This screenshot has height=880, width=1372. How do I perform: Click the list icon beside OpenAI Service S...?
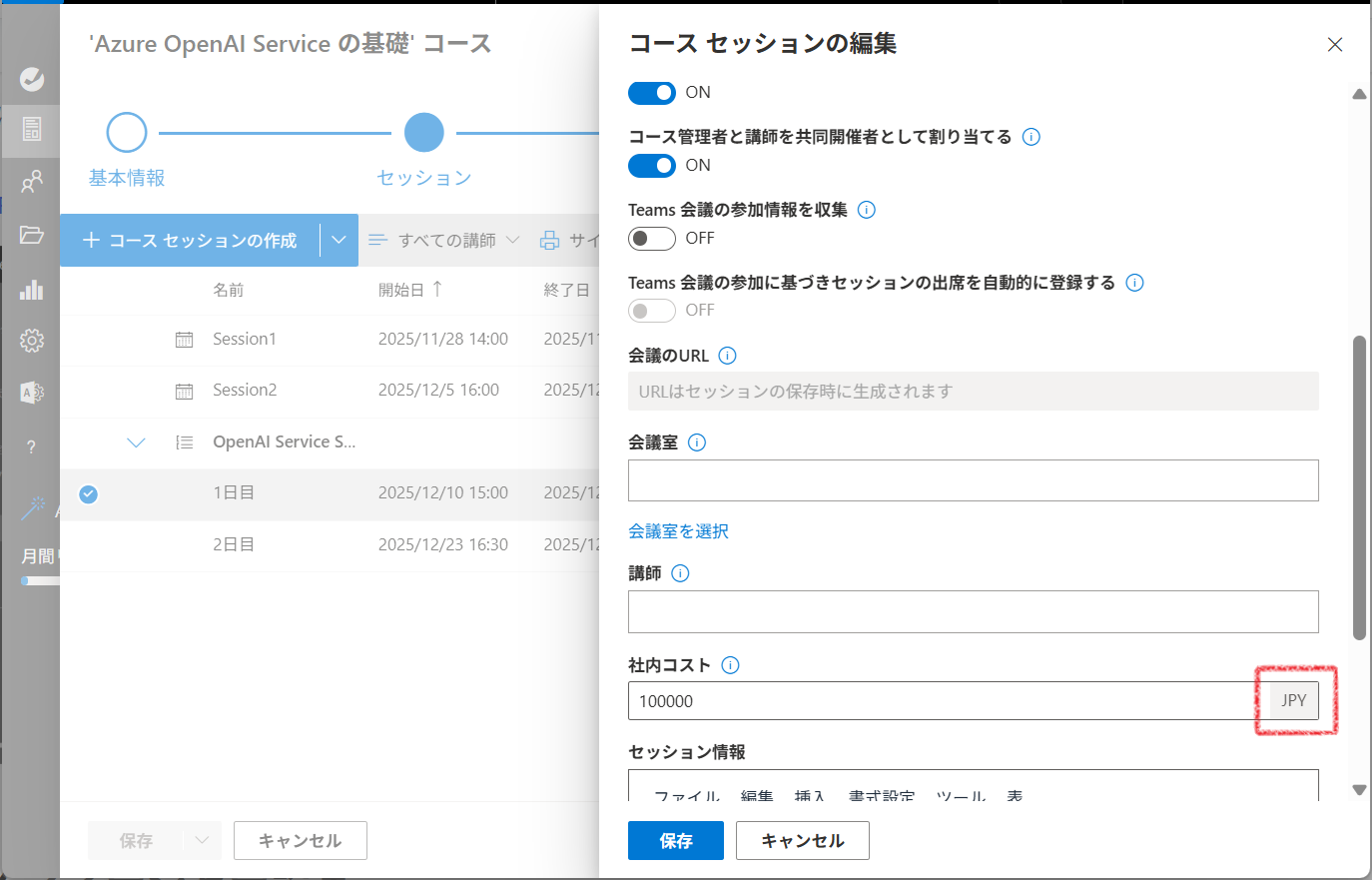185,442
